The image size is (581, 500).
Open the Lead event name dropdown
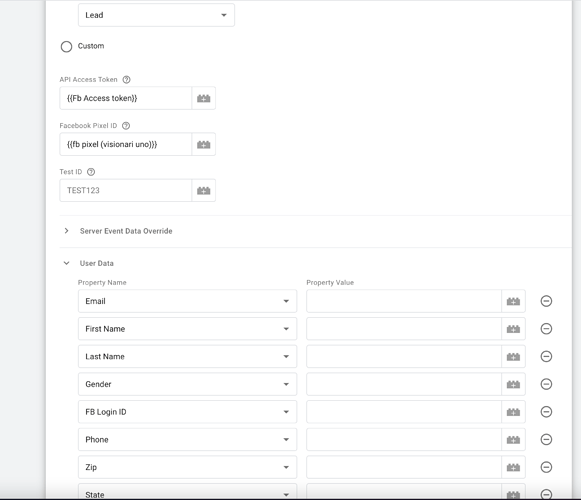pyautogui.click(x=156, y=15)
